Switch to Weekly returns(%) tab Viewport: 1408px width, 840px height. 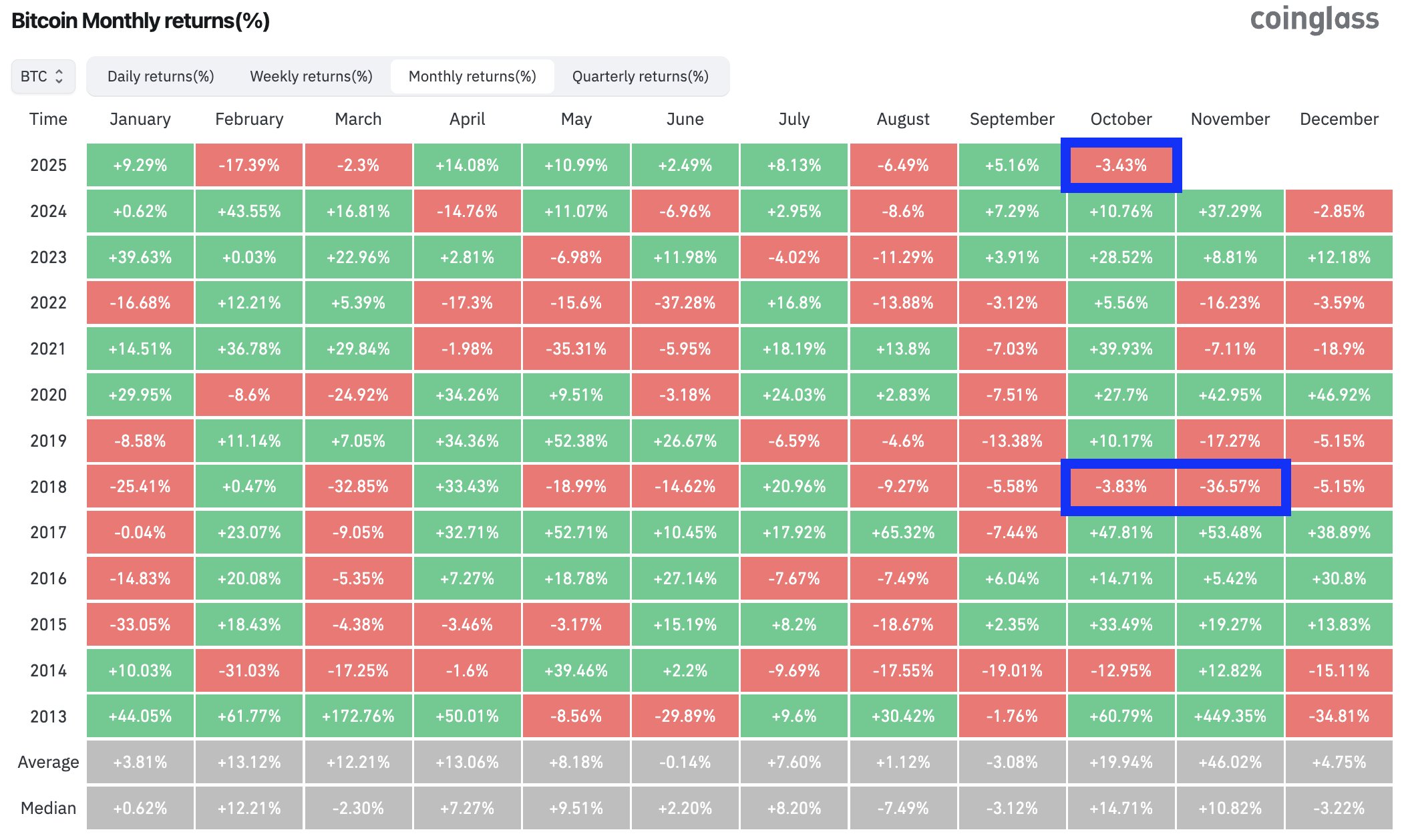[x=311, y=76]
